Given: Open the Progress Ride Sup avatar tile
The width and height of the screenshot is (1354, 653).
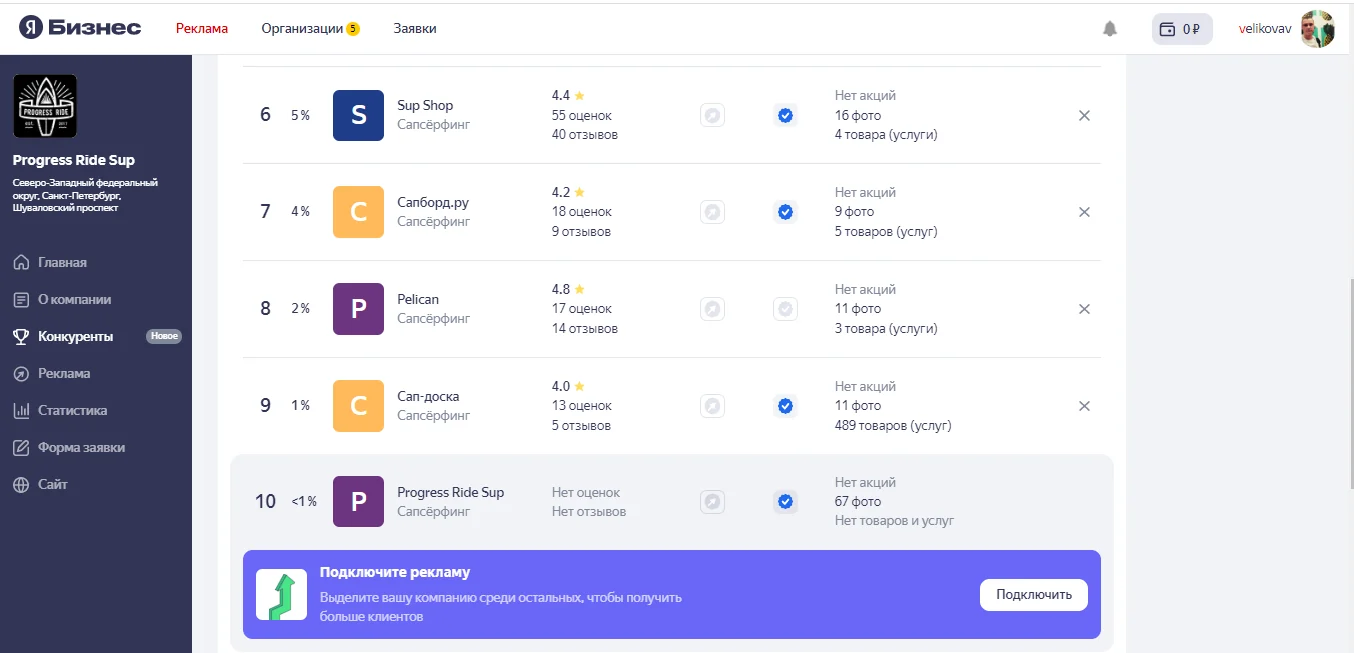Looking at the screenshot, I should coord(358,502).
